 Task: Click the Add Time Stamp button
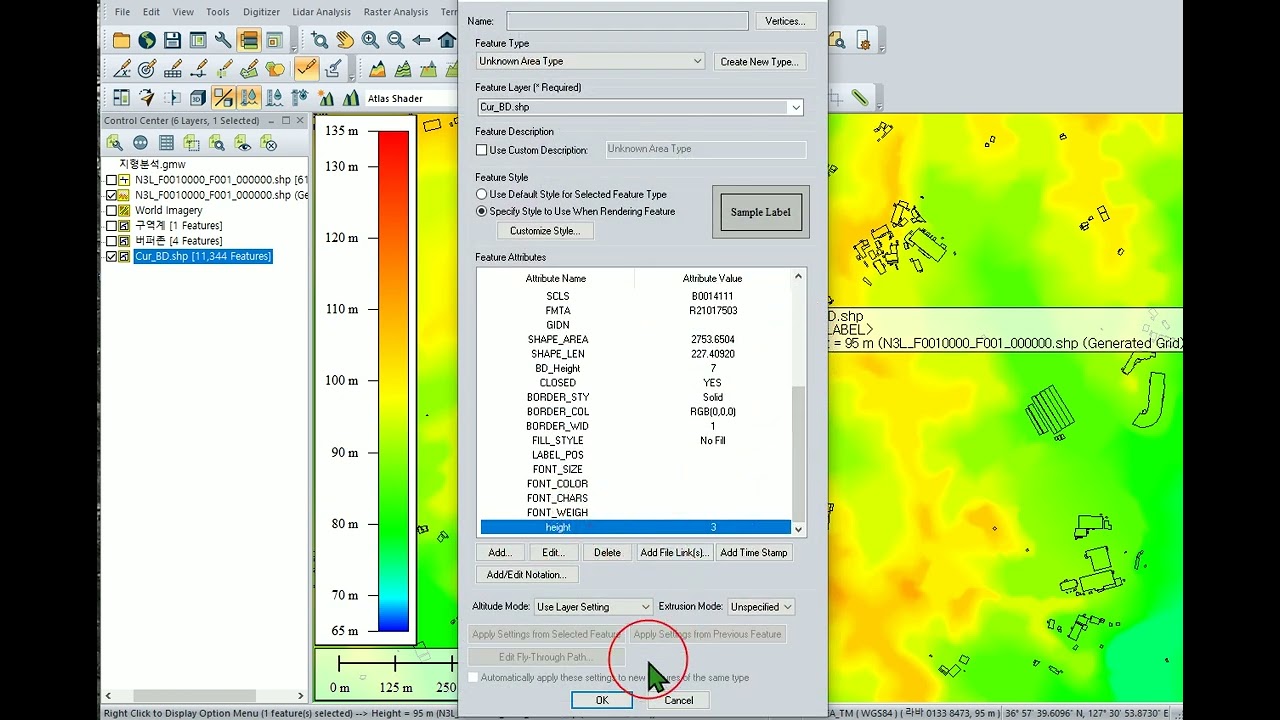tap(754, 553)
